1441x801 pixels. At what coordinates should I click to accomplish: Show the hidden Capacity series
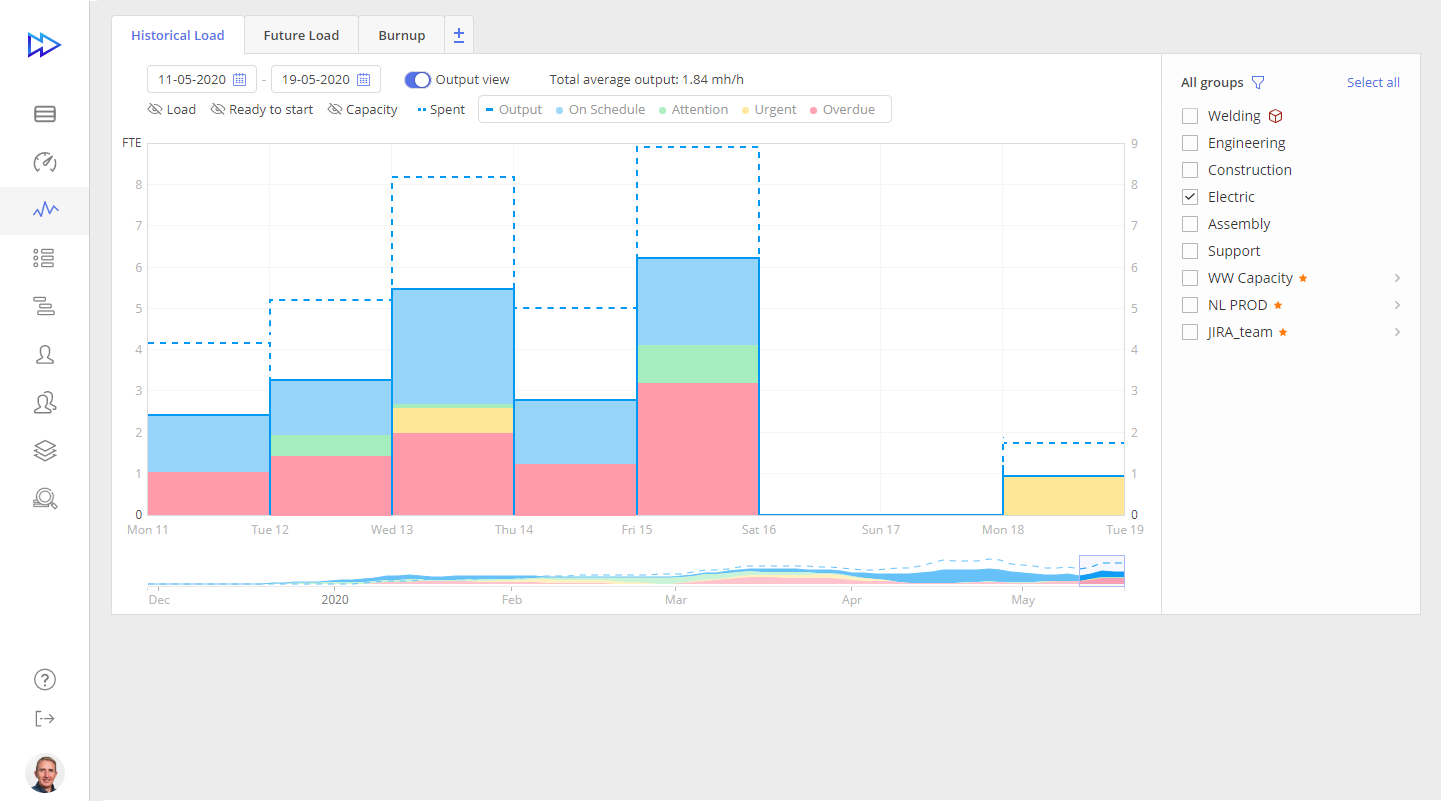point(362,110)
